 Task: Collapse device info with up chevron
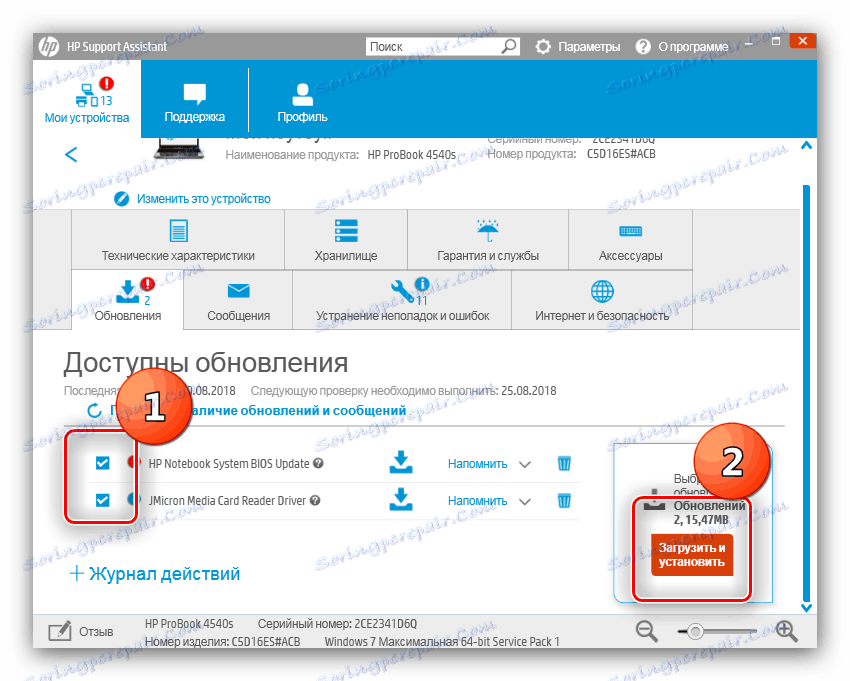click(x=806, y=145)
